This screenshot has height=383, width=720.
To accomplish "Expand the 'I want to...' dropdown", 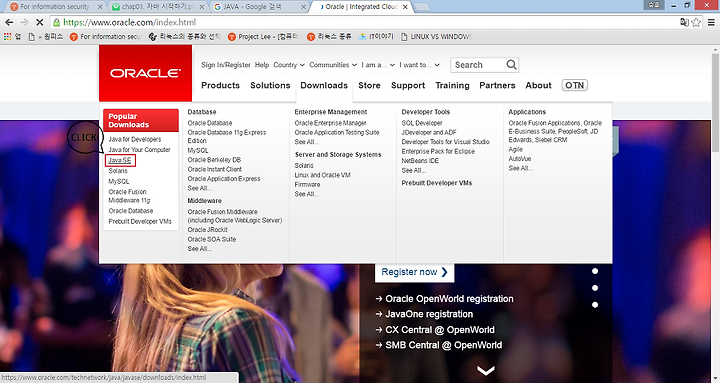I will 419,65.
